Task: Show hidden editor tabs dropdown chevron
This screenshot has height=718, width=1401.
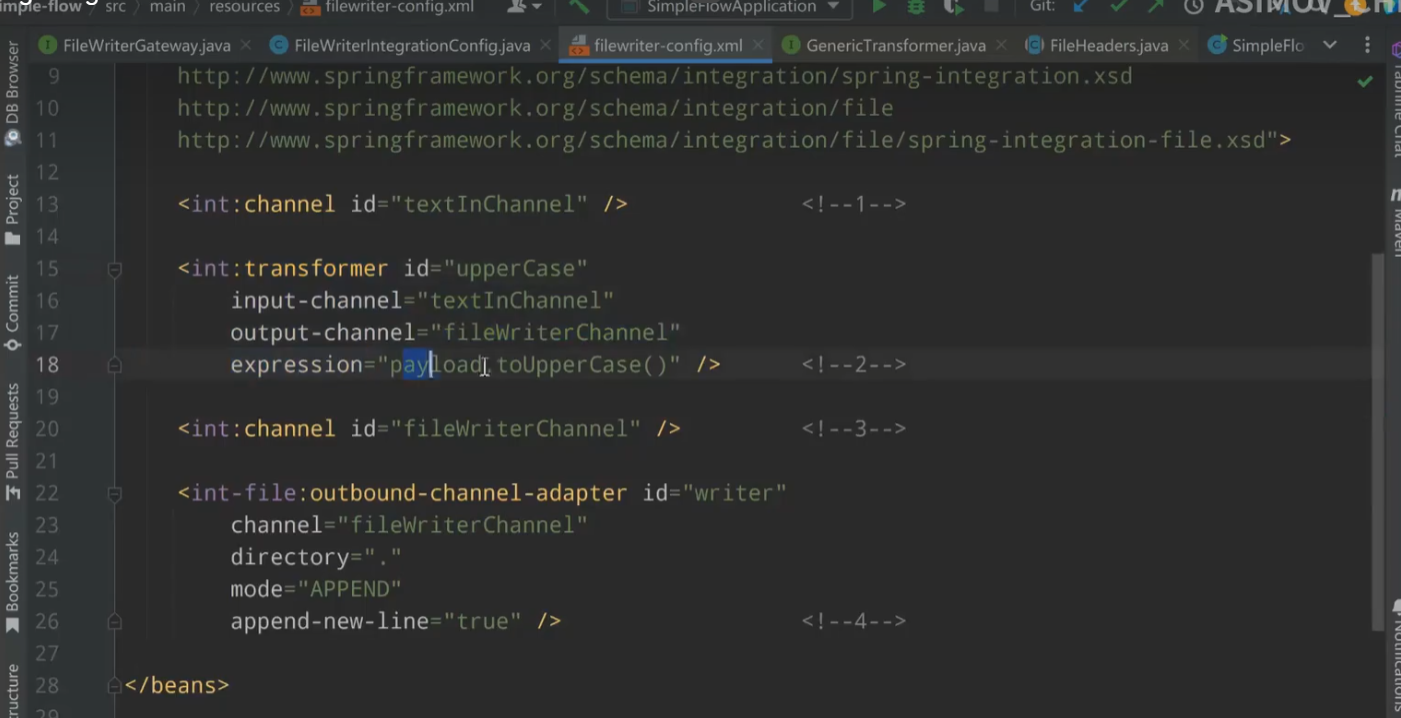Action: coord(1329,45)
